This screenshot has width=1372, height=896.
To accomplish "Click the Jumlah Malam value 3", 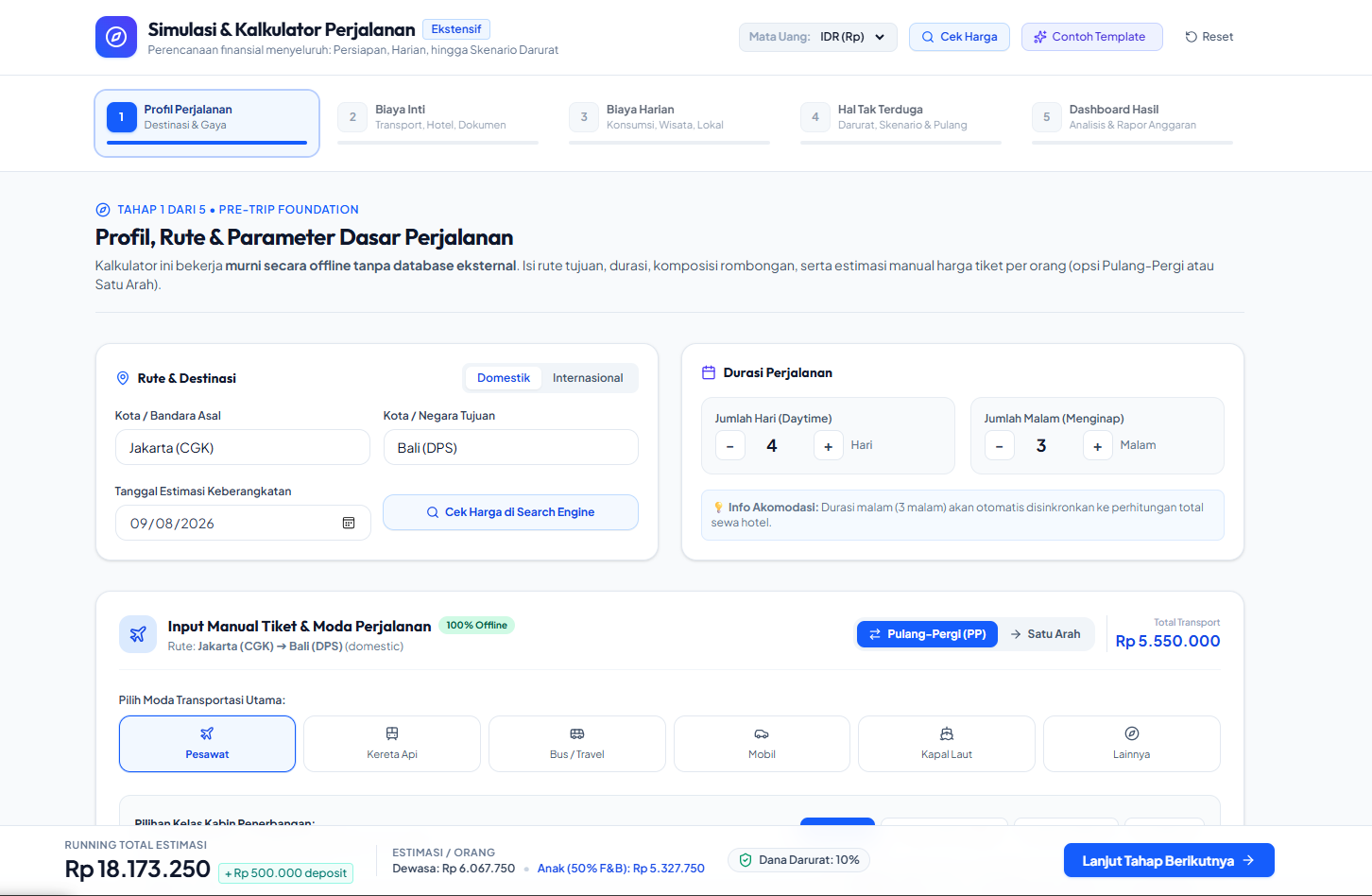I will pos(1041,446).
